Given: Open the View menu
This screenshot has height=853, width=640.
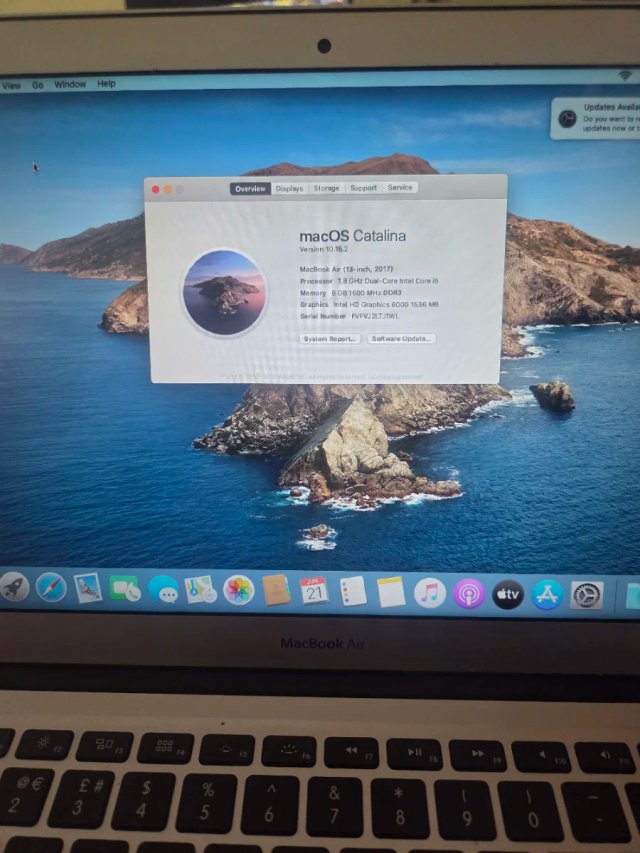Looking at the screenshot, I should (11, 85).
